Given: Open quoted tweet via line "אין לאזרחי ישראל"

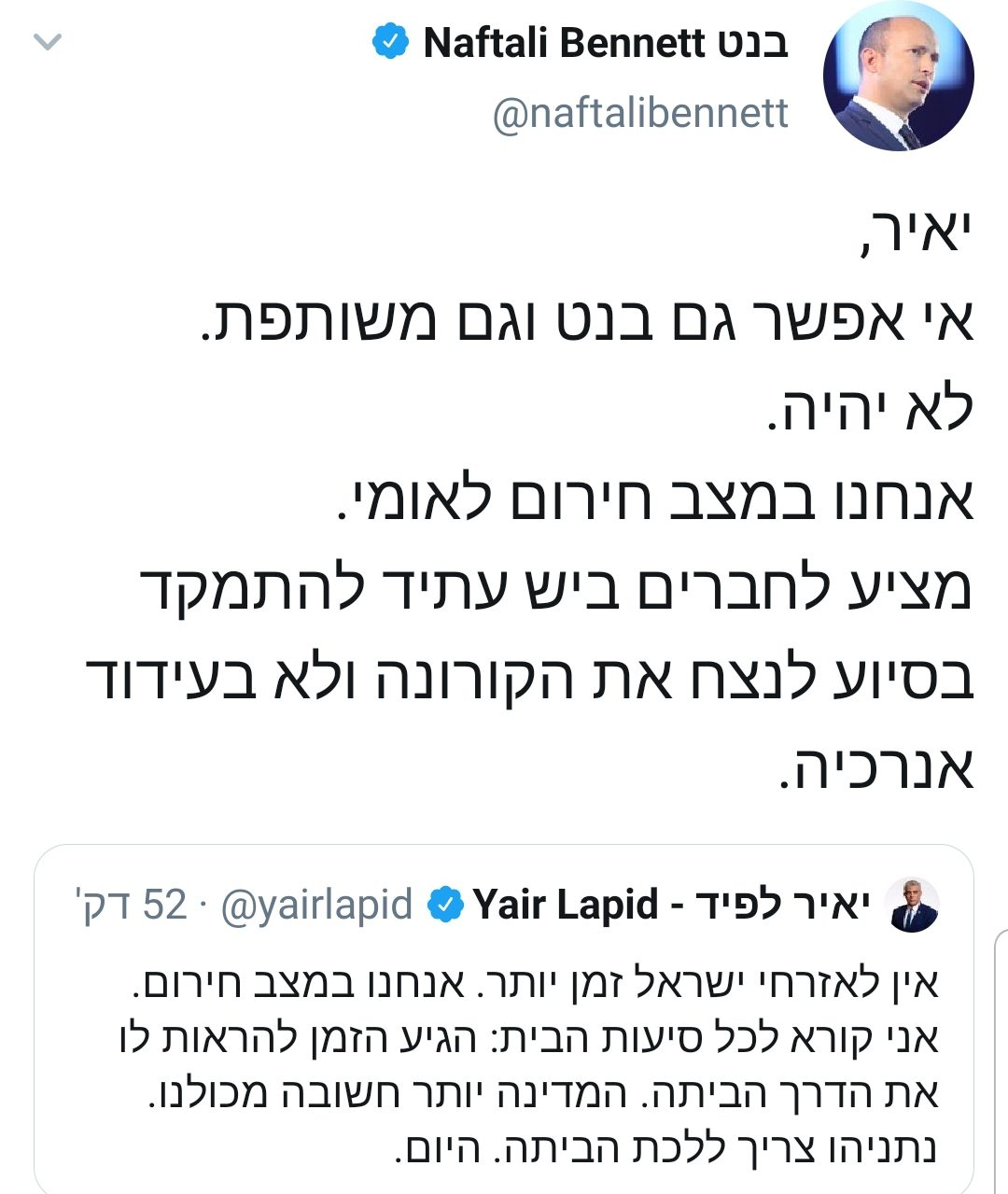Looking at the screenshot, I should (533, 983).
